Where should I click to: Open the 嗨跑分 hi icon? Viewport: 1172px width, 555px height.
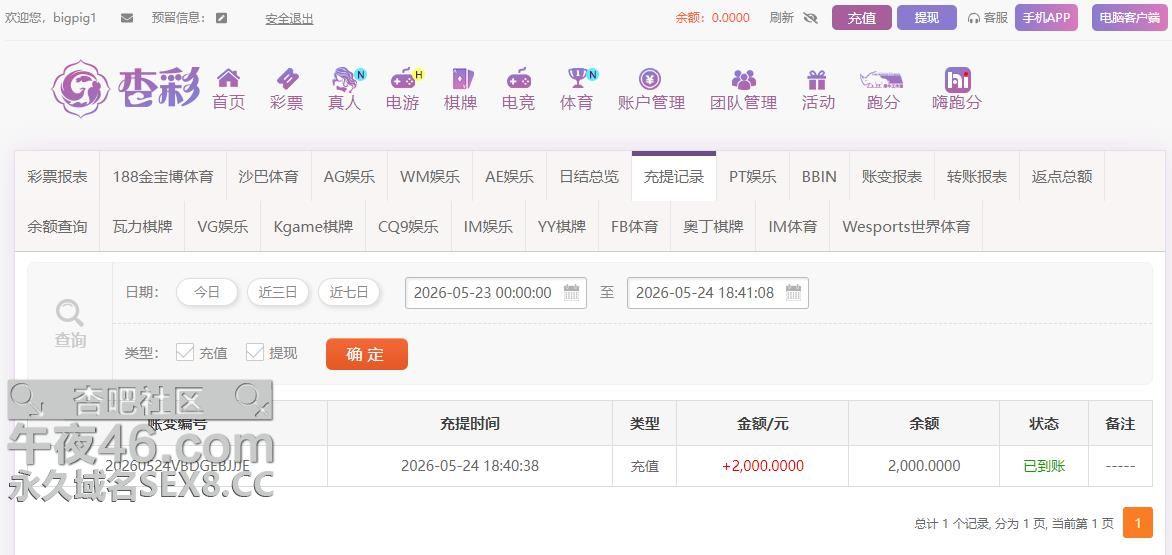(x=957, y=79)
